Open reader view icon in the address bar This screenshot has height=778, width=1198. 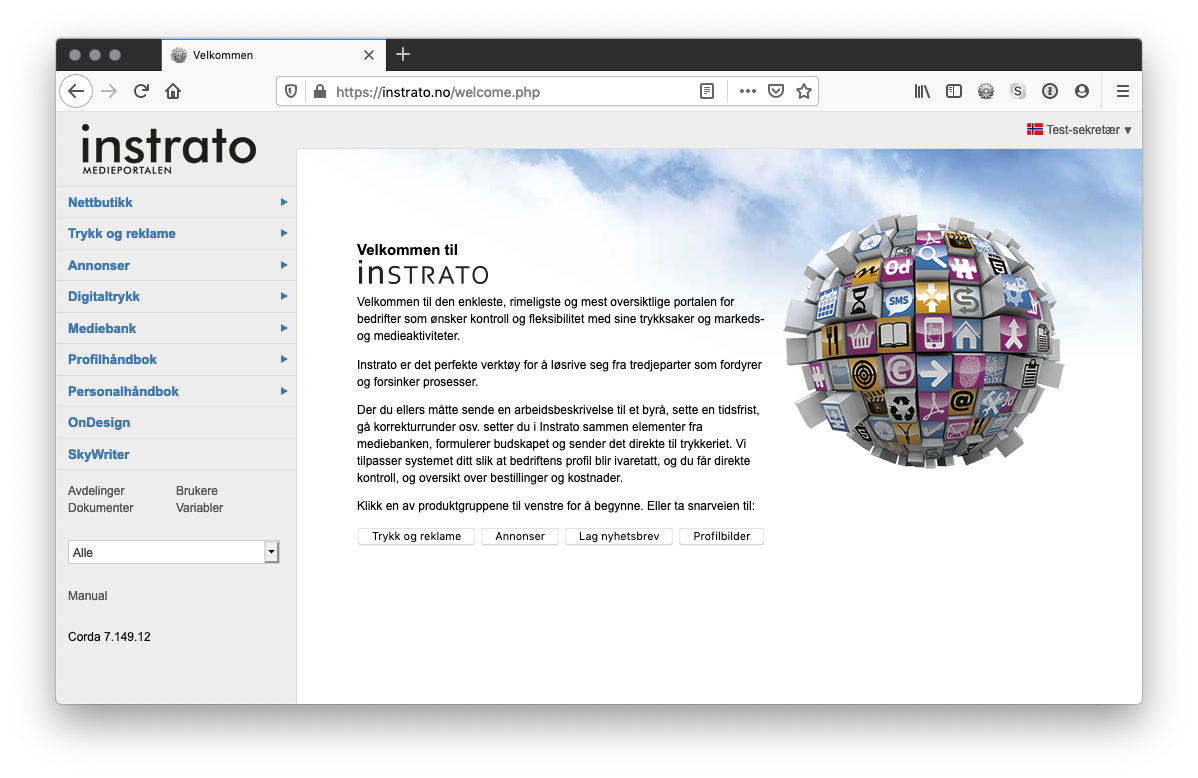tap(707, 91)
